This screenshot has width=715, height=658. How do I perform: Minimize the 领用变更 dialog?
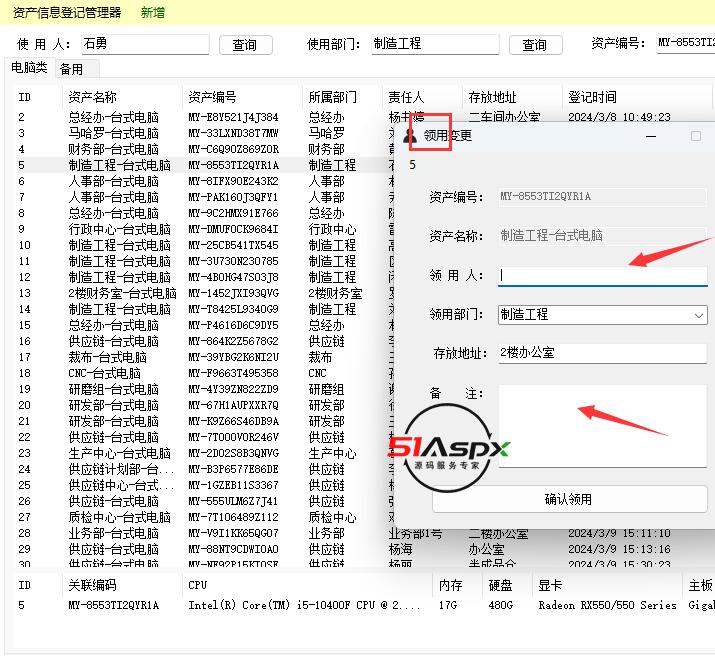click(651, 136)
